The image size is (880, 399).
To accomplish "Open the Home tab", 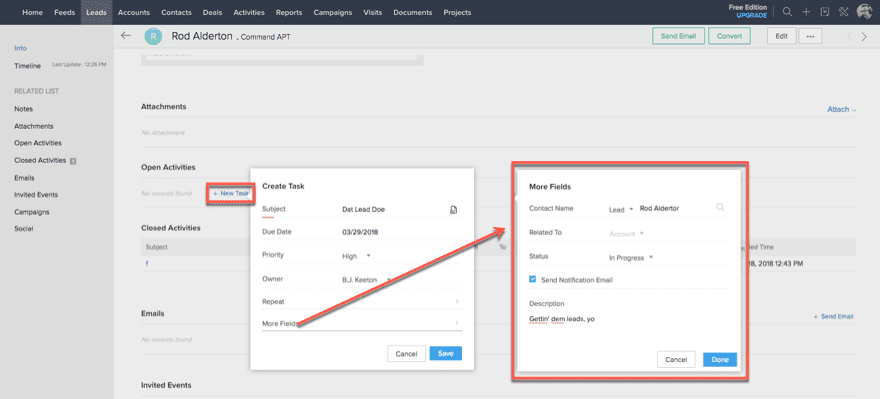I will point(33,12).
